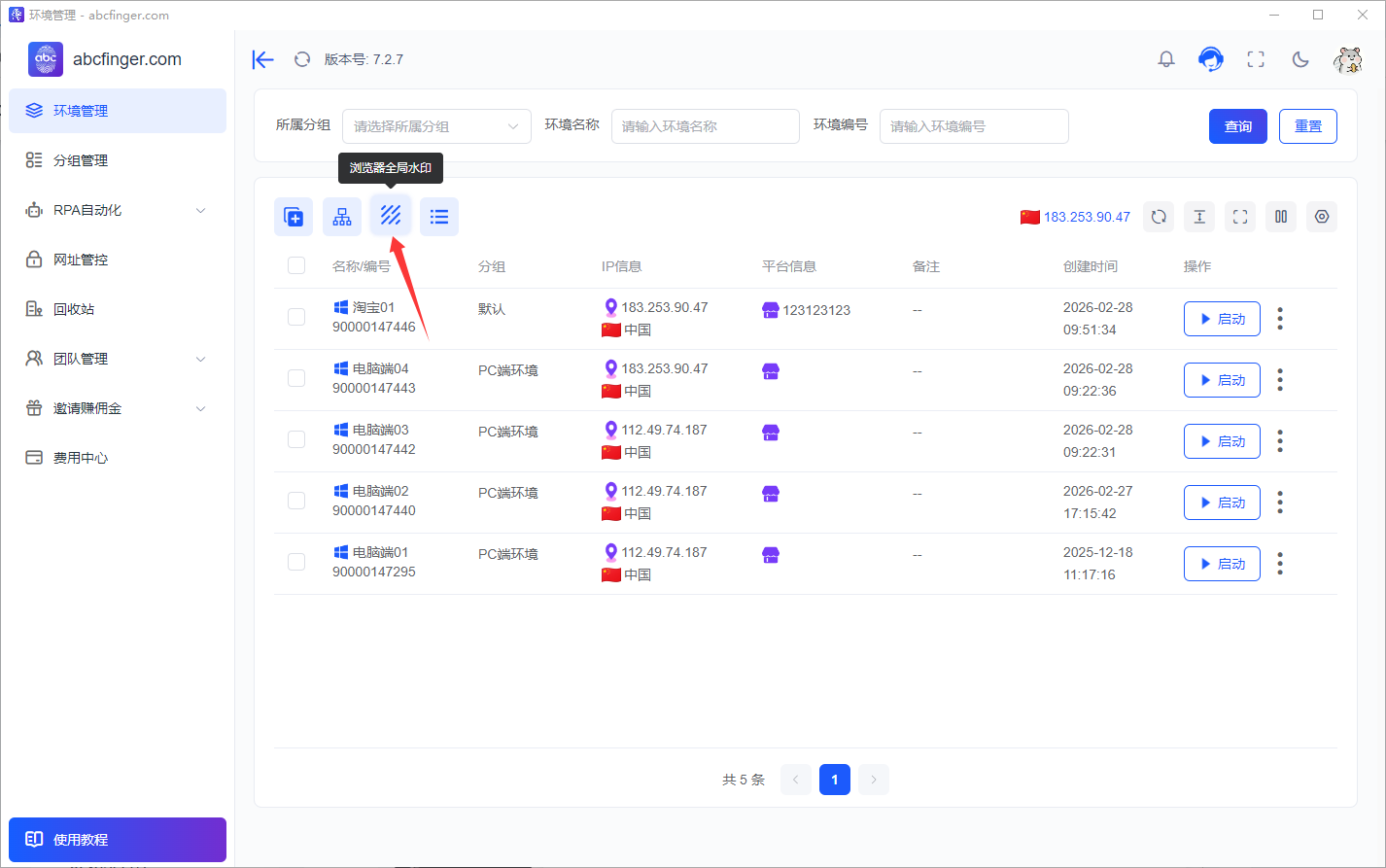Collapse the sidebar with arrow icon
1386x868 pixels.
(x=262, y=59)
